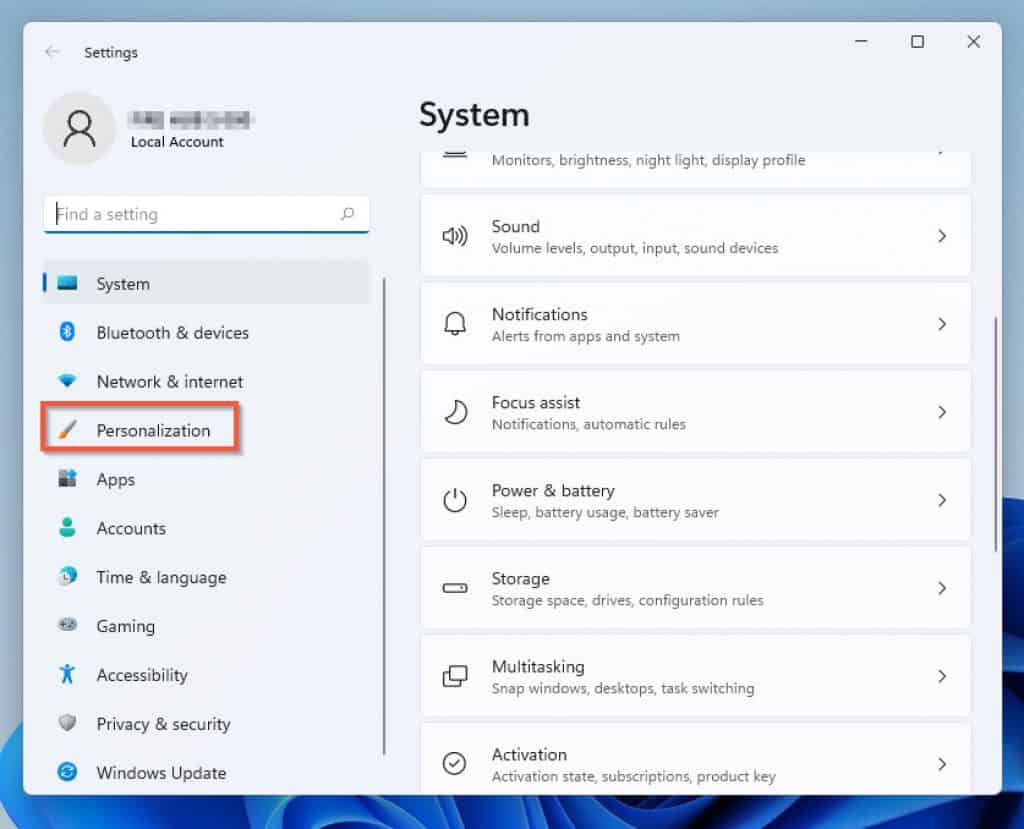
Task: Click the Notifications bell icon
Action: (455, 324)
